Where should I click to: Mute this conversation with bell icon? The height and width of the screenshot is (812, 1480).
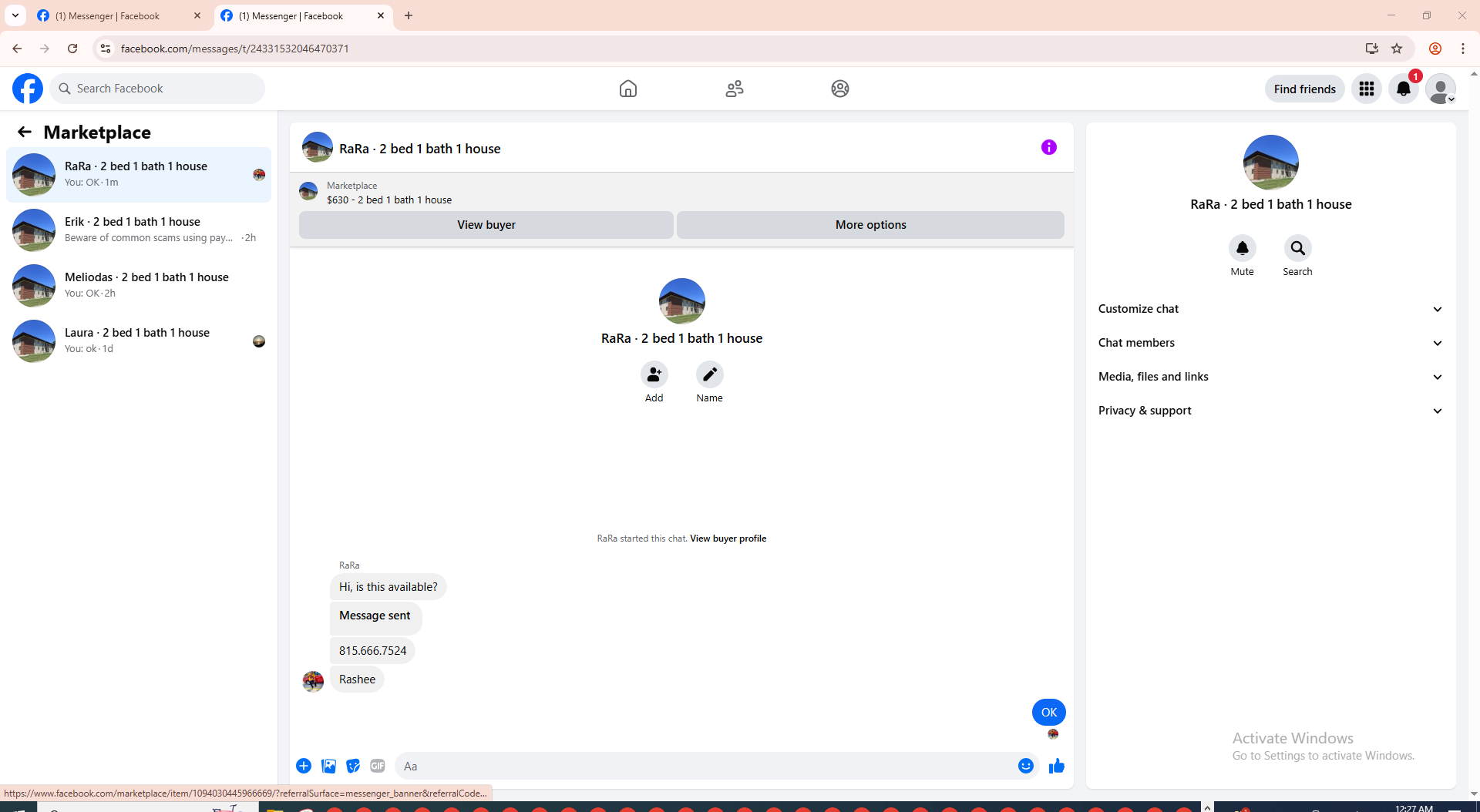click(x=1242, y=248)
